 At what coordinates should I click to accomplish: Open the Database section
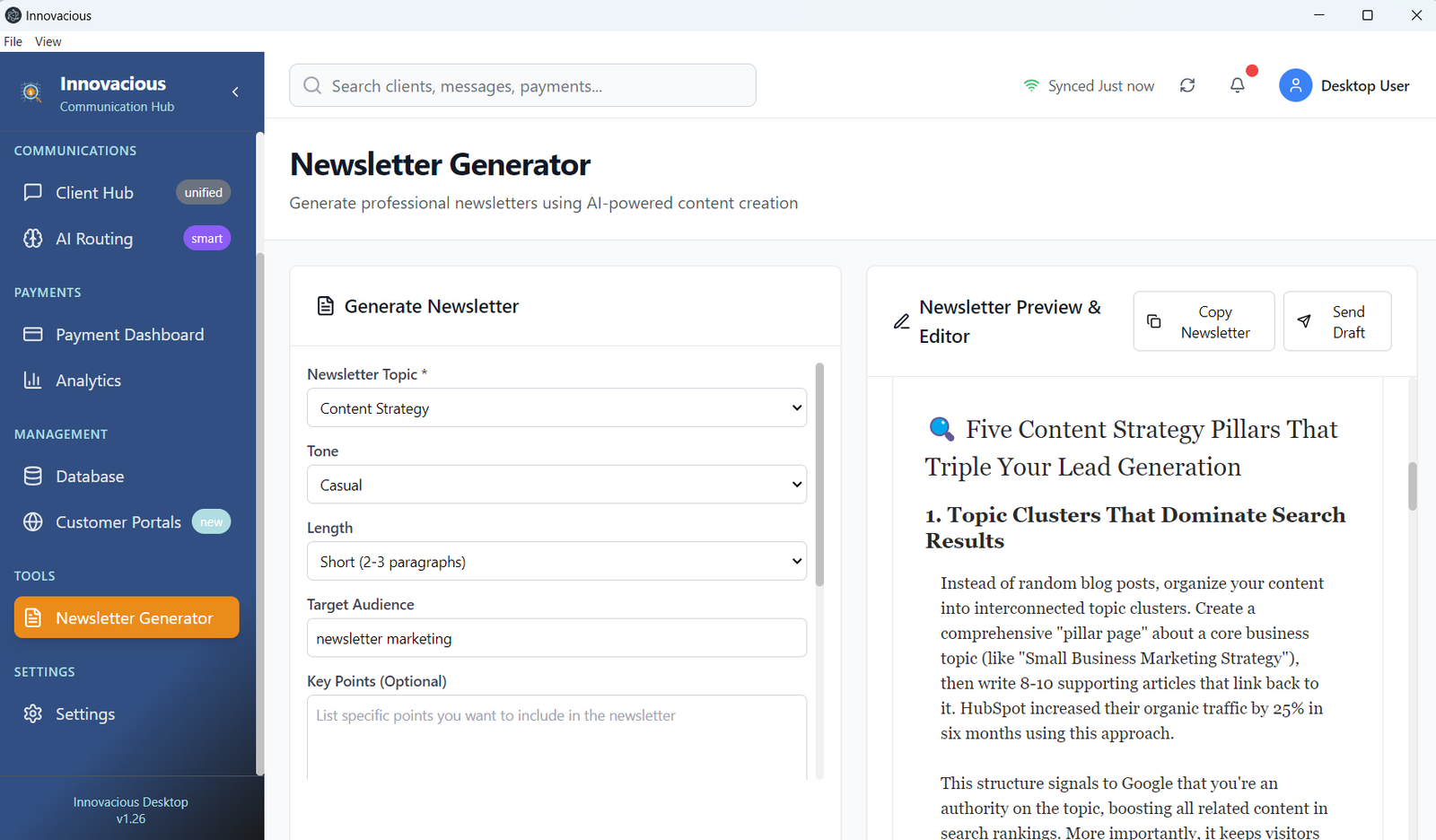(x=90, y=477)
